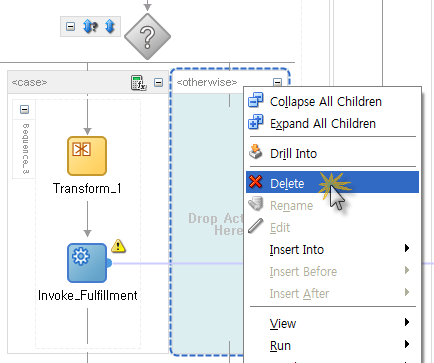The height and width of the screenshot is (363, 434).
Task: Select the Invoke_Fulfillment activity icon
Action: coord(87,263)
